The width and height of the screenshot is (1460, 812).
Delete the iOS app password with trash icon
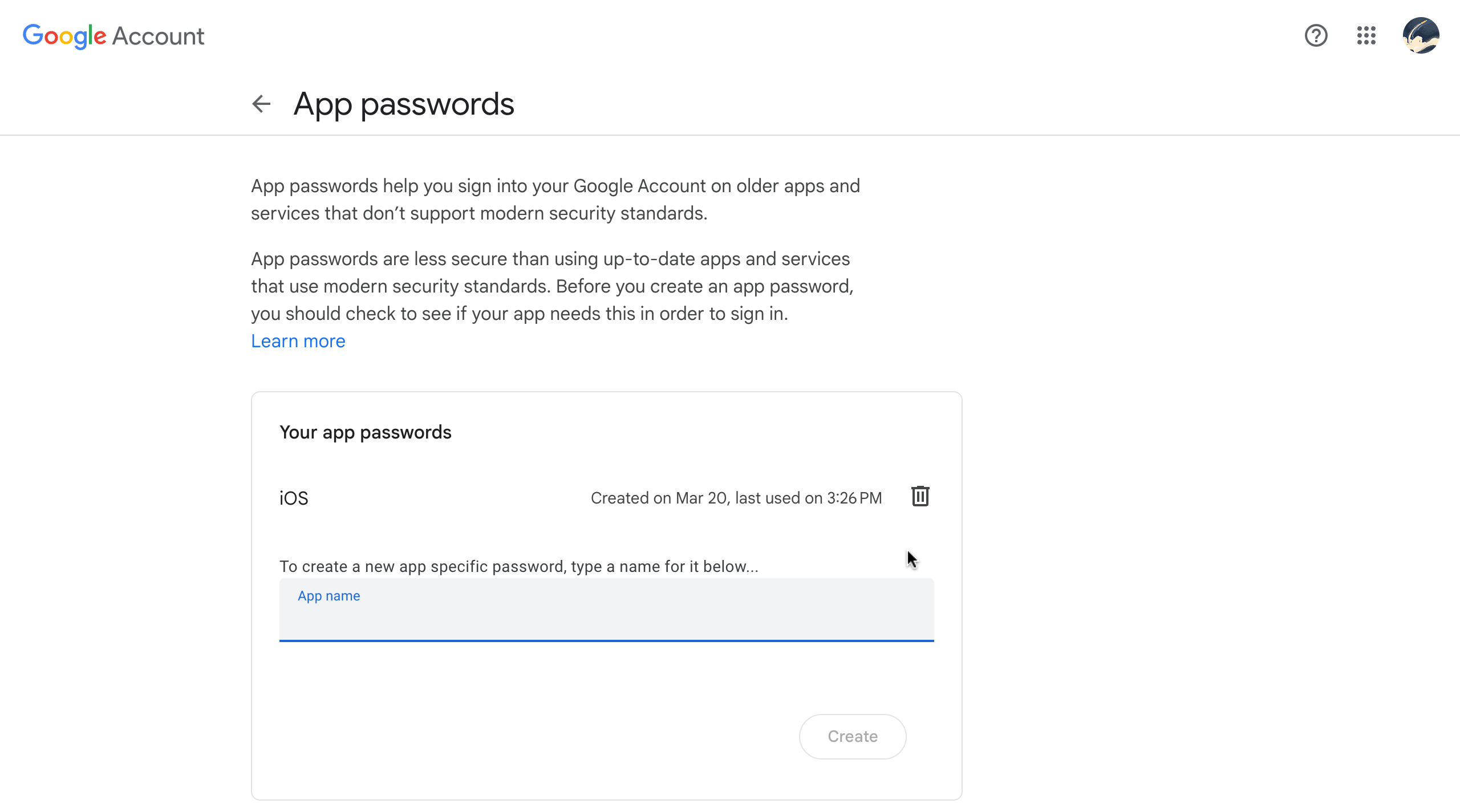(920, 497)
